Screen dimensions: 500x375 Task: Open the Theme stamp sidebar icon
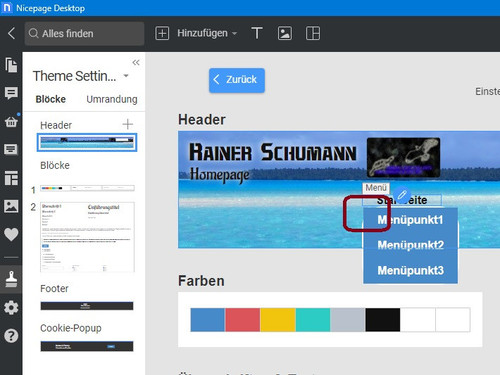(11, 279)
